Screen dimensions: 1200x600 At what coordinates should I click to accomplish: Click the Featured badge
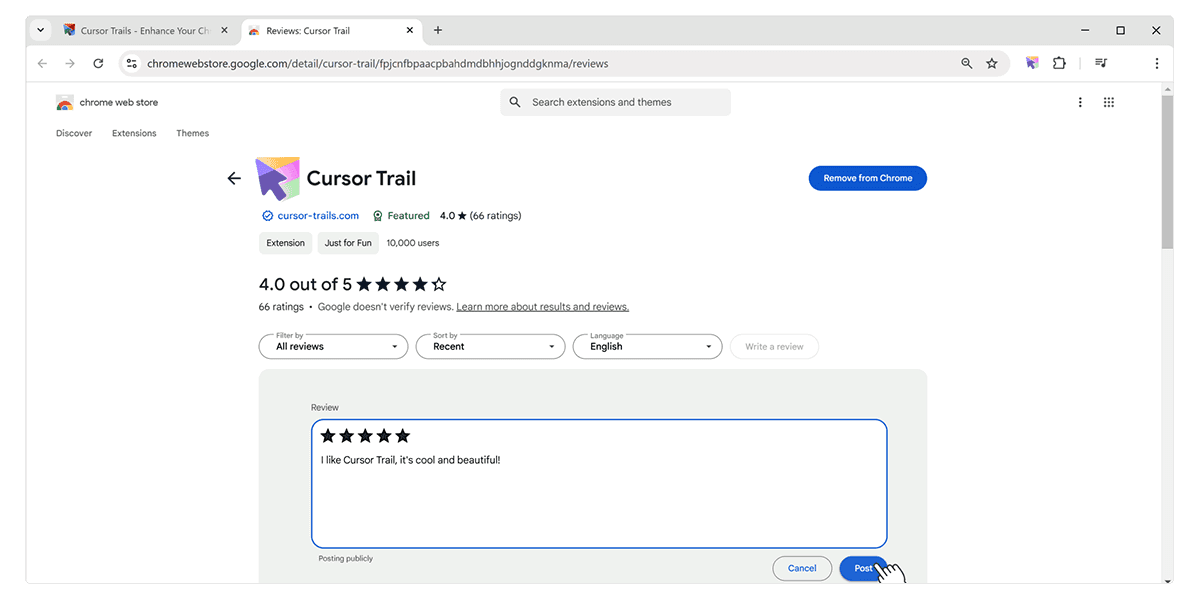click(401, 215)
